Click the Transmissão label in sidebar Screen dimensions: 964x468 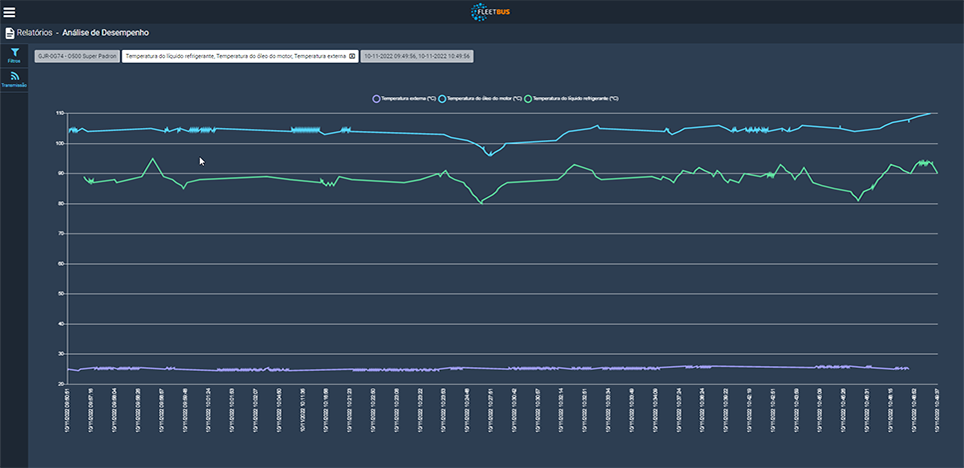14,86
